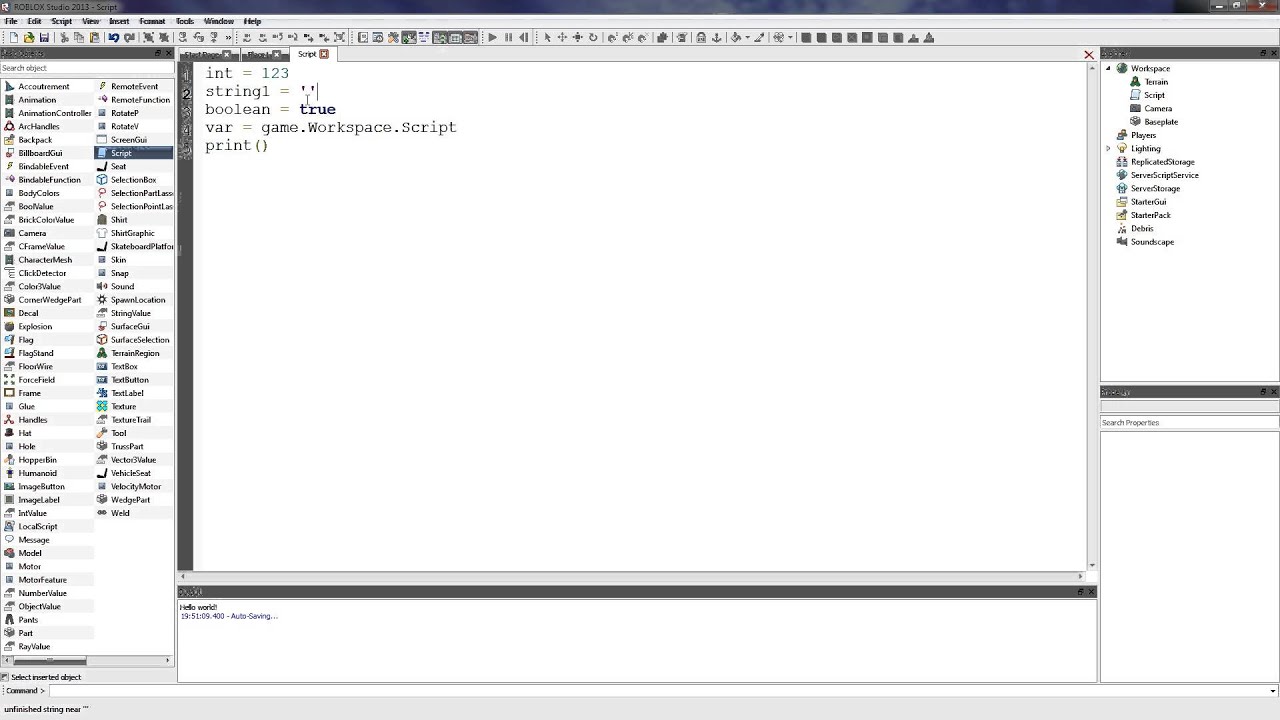Image resolution: width=1280 pixels, height=720 pixels.
Task: Insert a Part from Basic Objects
Action: coord(25,633)
